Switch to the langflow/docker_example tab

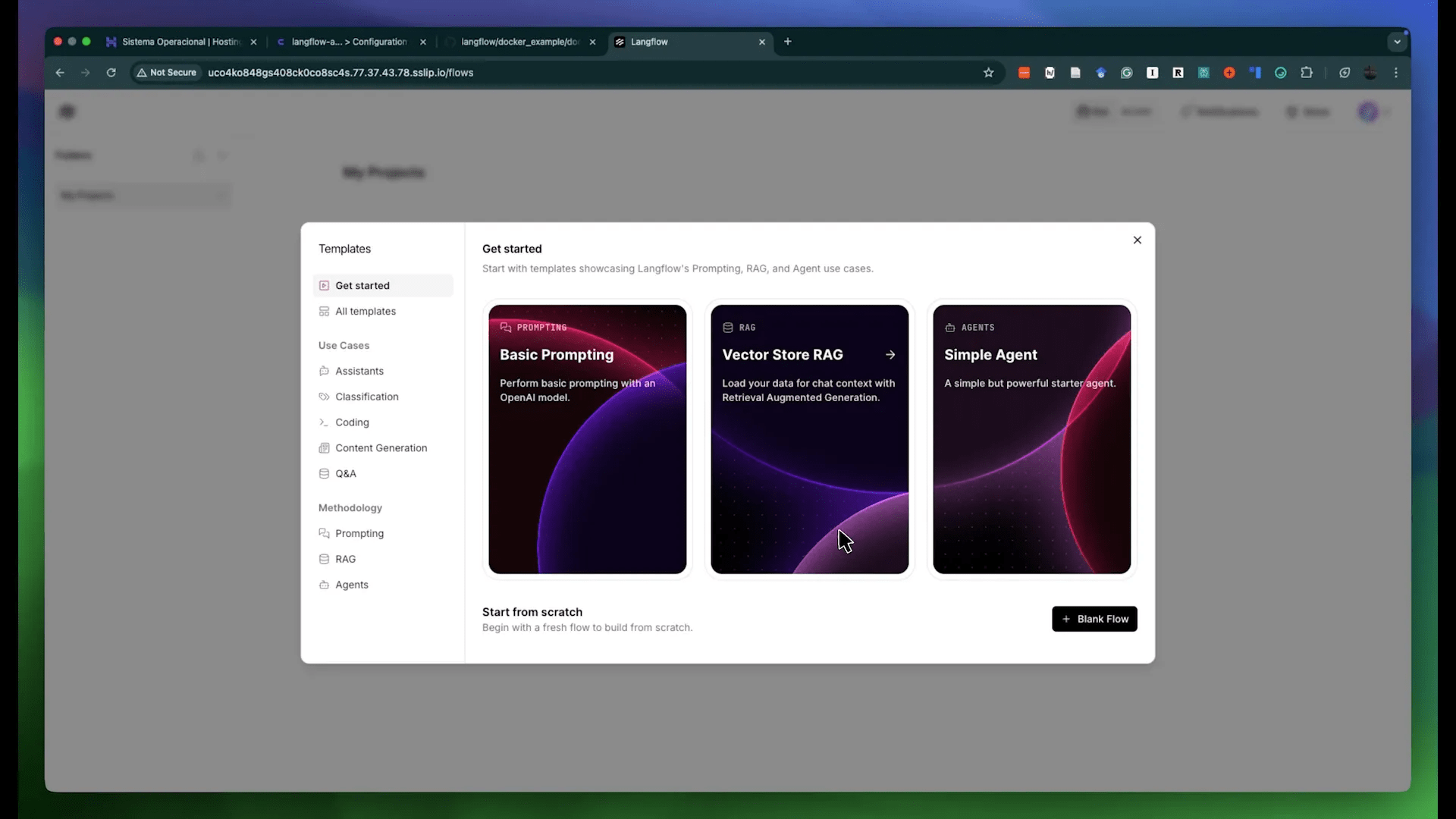519,42
